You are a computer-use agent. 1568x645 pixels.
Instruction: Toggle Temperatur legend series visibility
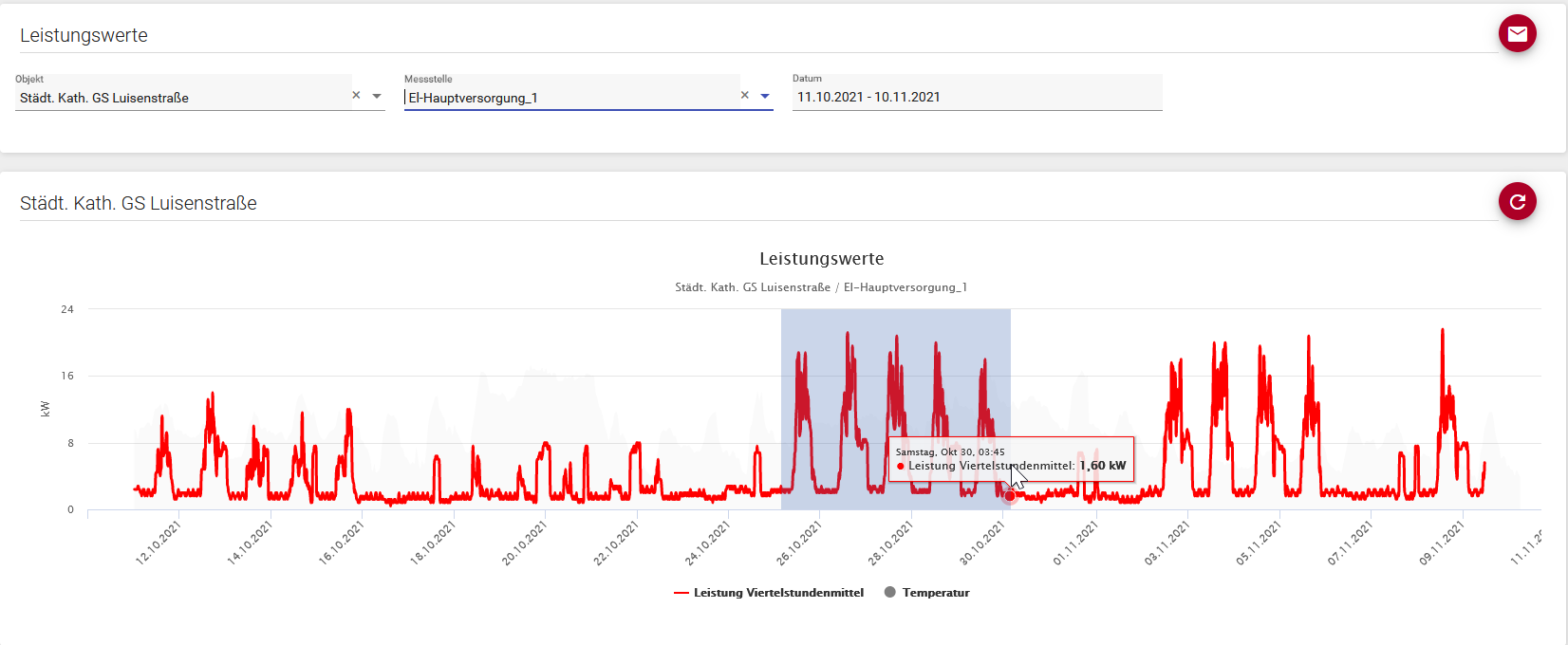[935, 593]
